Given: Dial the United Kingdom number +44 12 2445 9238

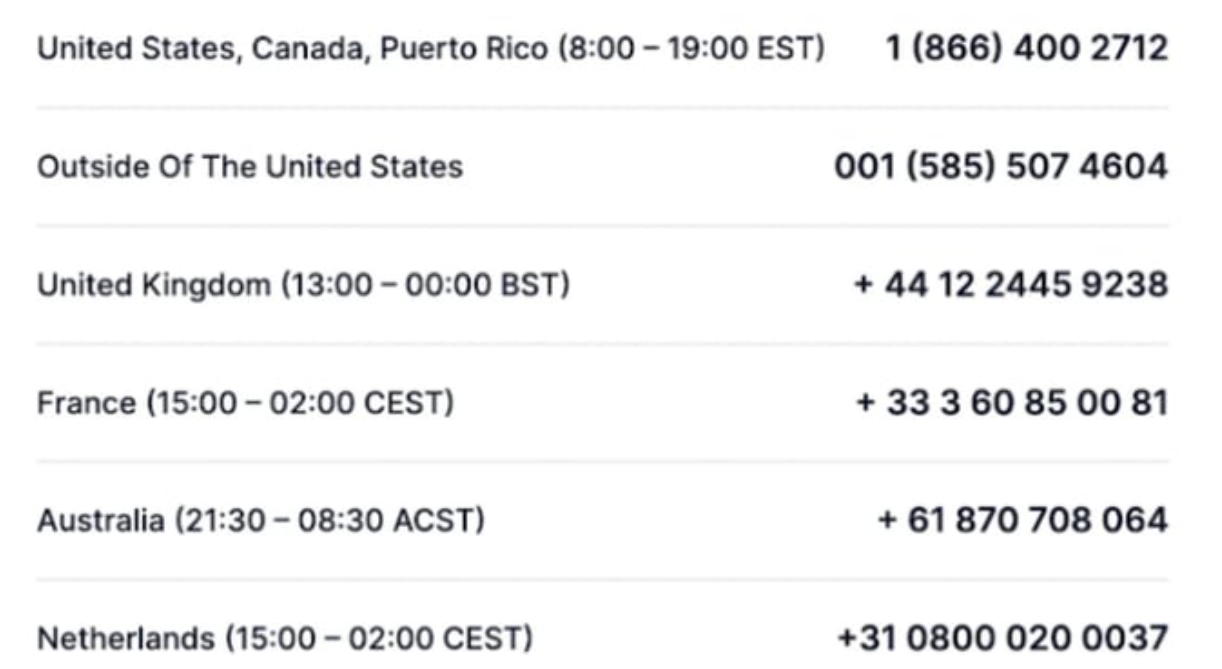Looking at the screenshot, I should [1010, 285].
